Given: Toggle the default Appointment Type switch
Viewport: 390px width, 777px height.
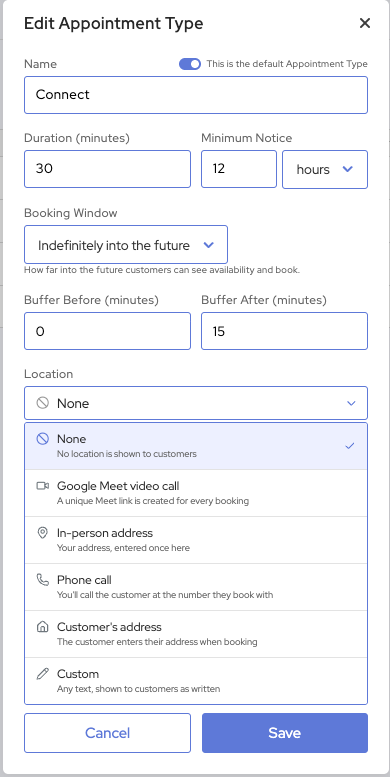Looking at the screenshot, I should [x=190, y=64].
